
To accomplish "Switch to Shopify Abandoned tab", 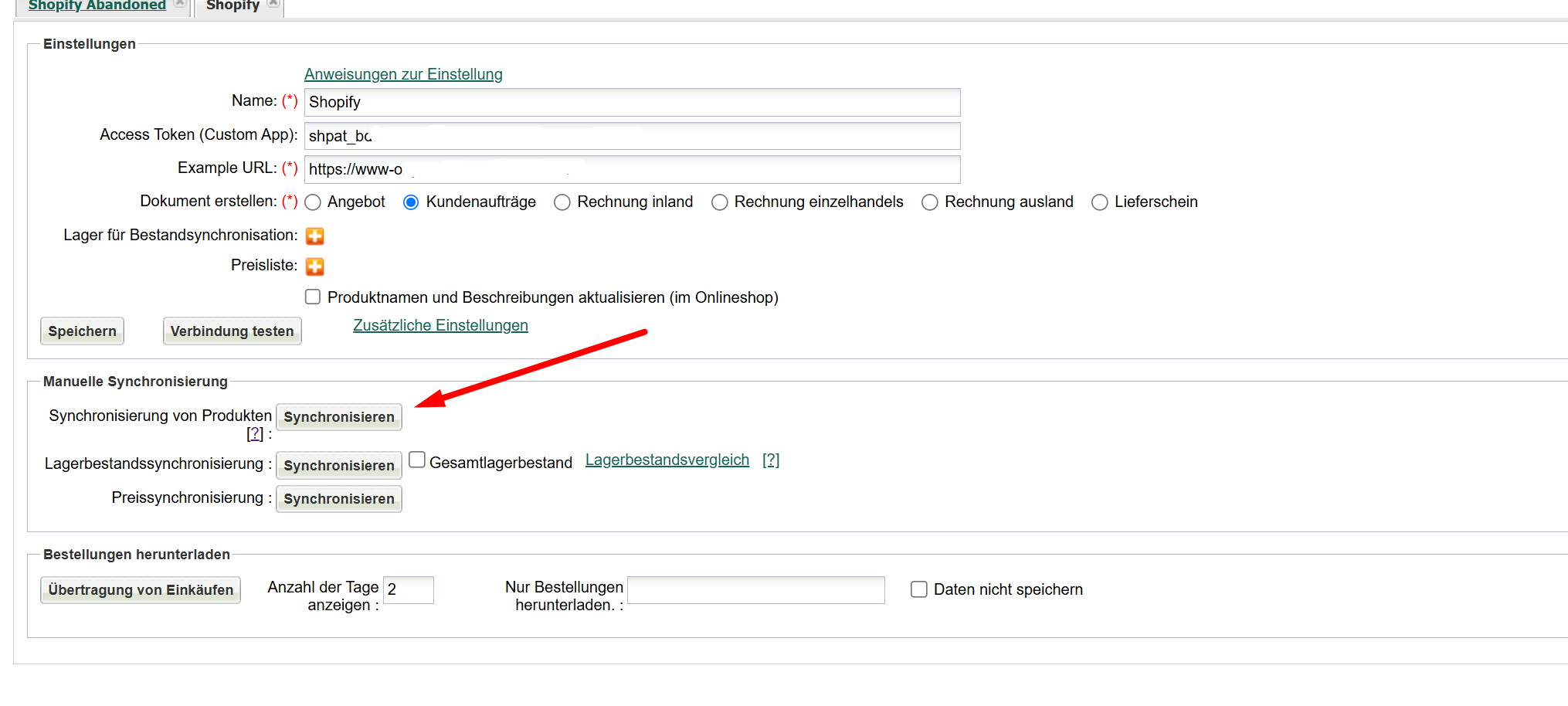I will [97, 5].
